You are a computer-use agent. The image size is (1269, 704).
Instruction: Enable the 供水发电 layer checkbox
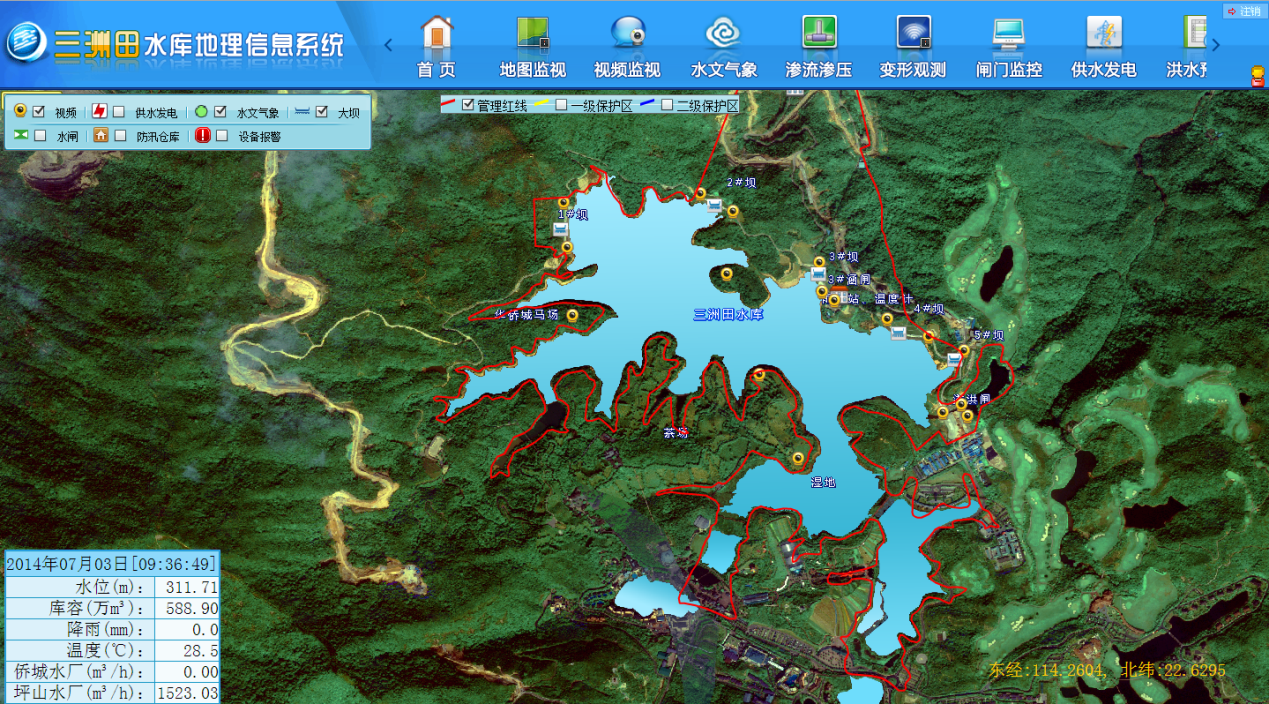(119, 112)
